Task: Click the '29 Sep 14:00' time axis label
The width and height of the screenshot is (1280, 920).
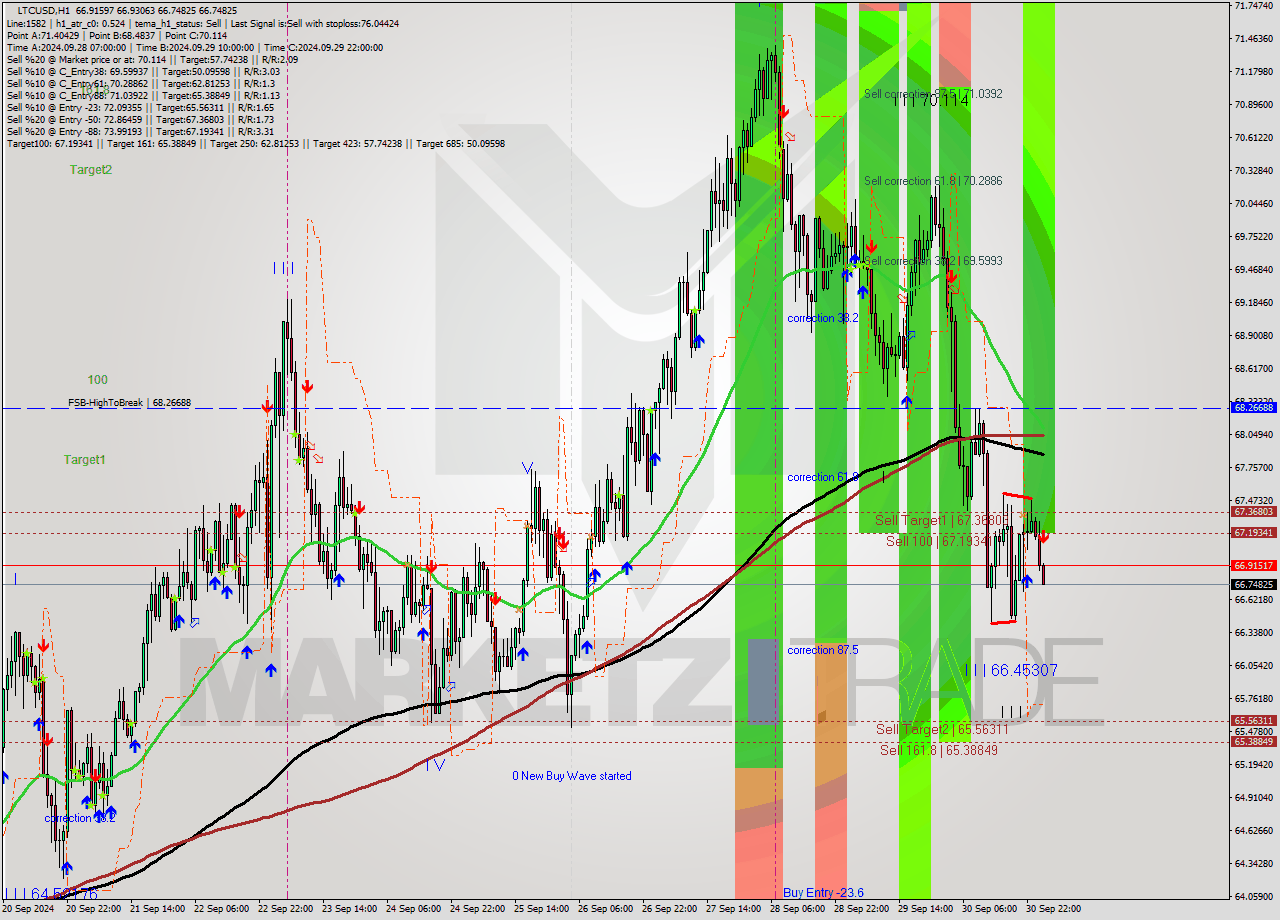Action: point(927,909)
